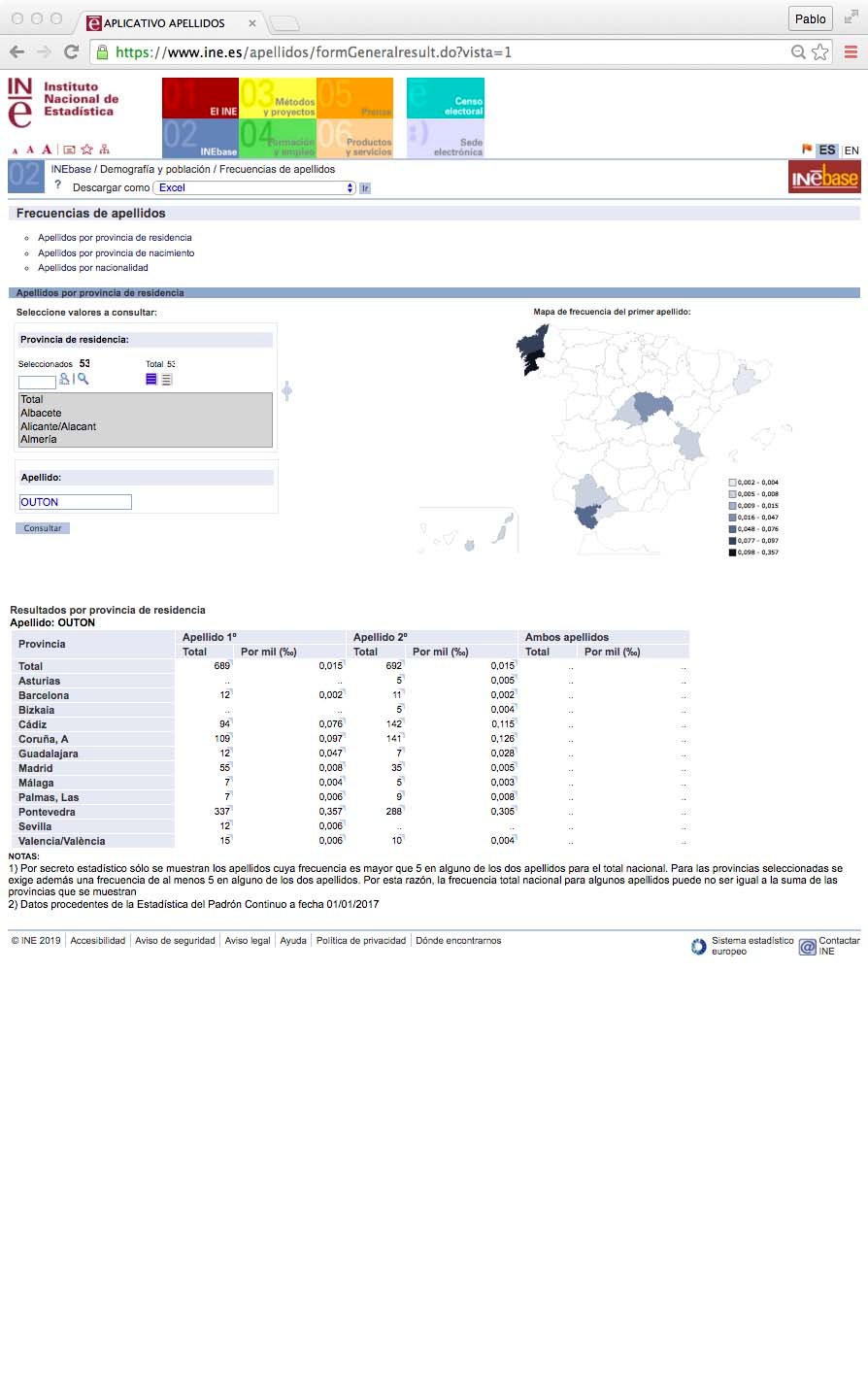Image resolution: width=868 pixels, height=1373 pixels.
Task: Select 'Albacete' in the province list
Action: [x=41, y=414]
